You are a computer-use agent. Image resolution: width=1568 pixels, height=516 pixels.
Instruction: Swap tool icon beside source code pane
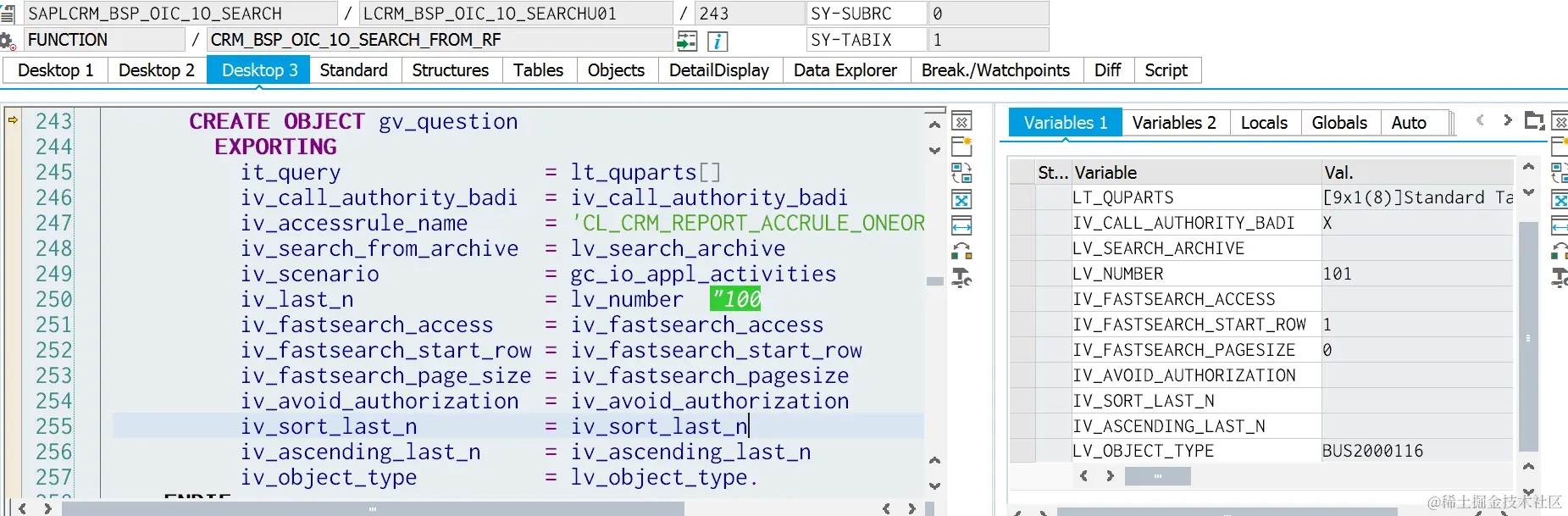tap(961, 173)
